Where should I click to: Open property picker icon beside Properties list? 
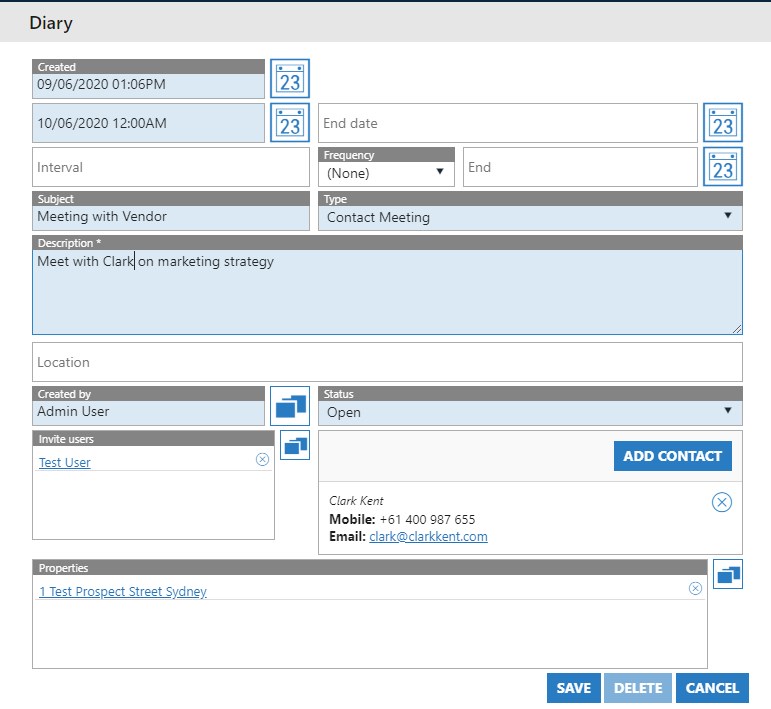coord(728,574)
